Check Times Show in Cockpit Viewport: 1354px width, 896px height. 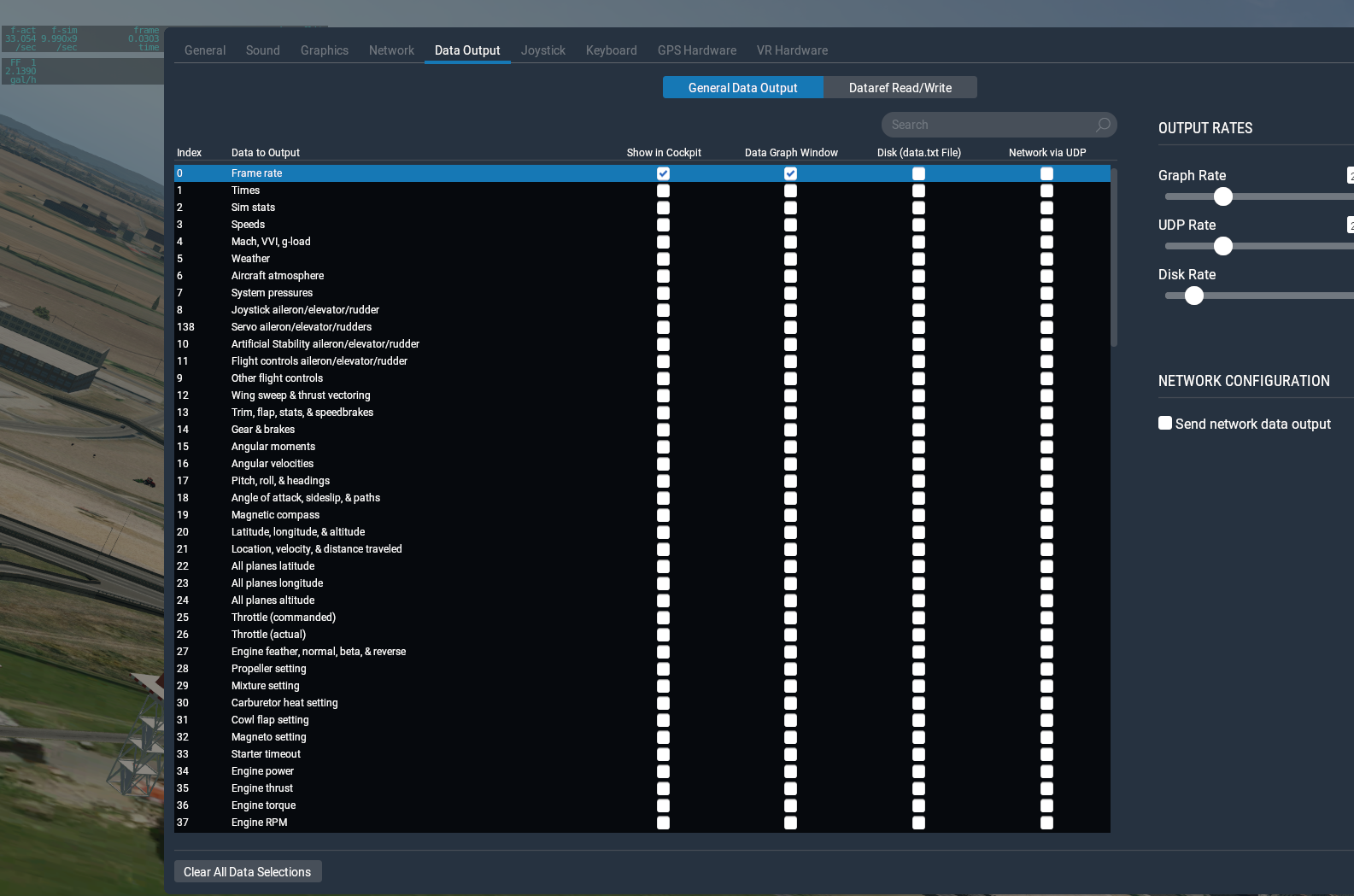click(663, 190)
